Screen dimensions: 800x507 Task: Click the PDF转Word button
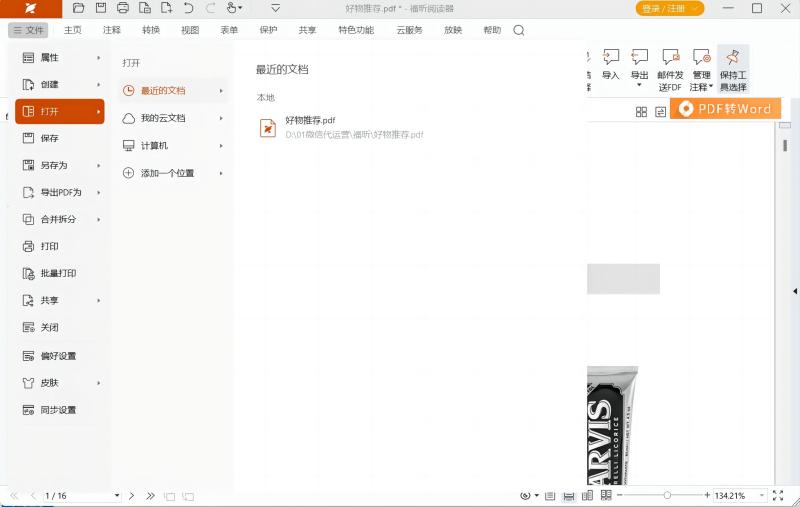724,108
